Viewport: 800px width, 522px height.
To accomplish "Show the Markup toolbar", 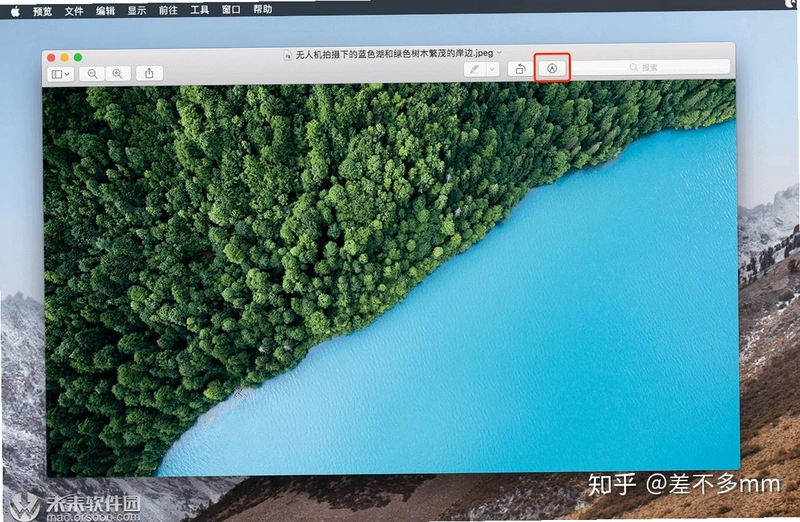I will coord(552,68).
